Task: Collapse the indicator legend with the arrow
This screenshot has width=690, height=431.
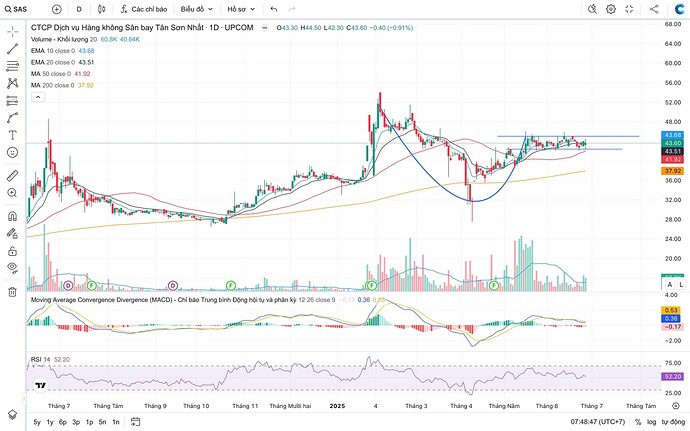Action: pos(38,97)
